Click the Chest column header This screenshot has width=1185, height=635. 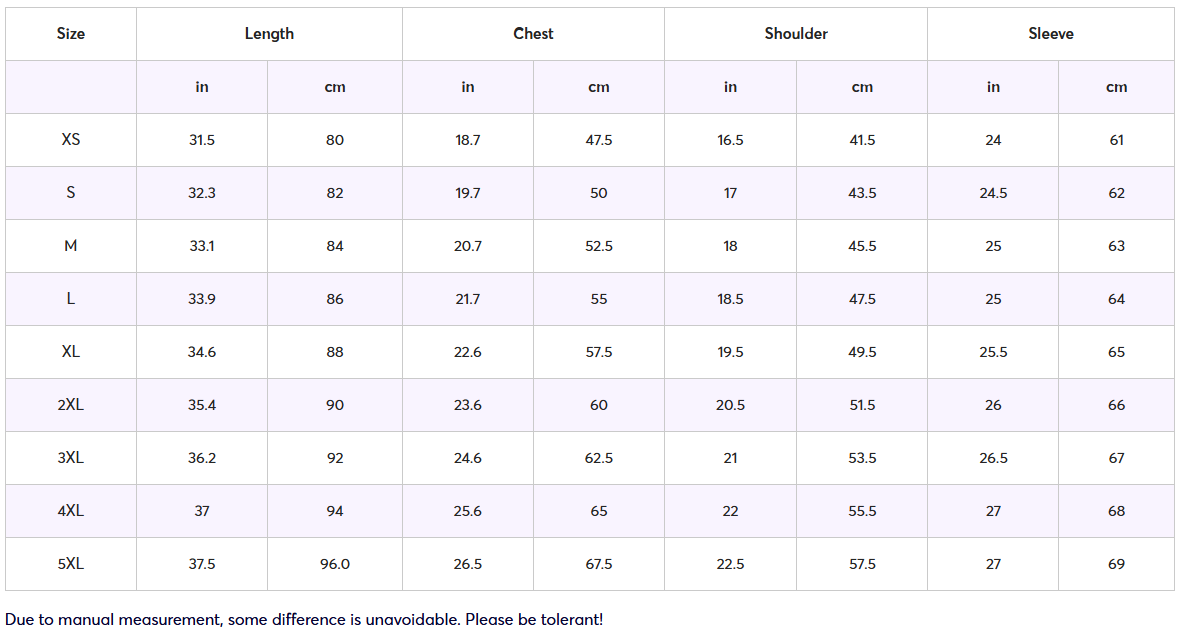tap(533, 34)
